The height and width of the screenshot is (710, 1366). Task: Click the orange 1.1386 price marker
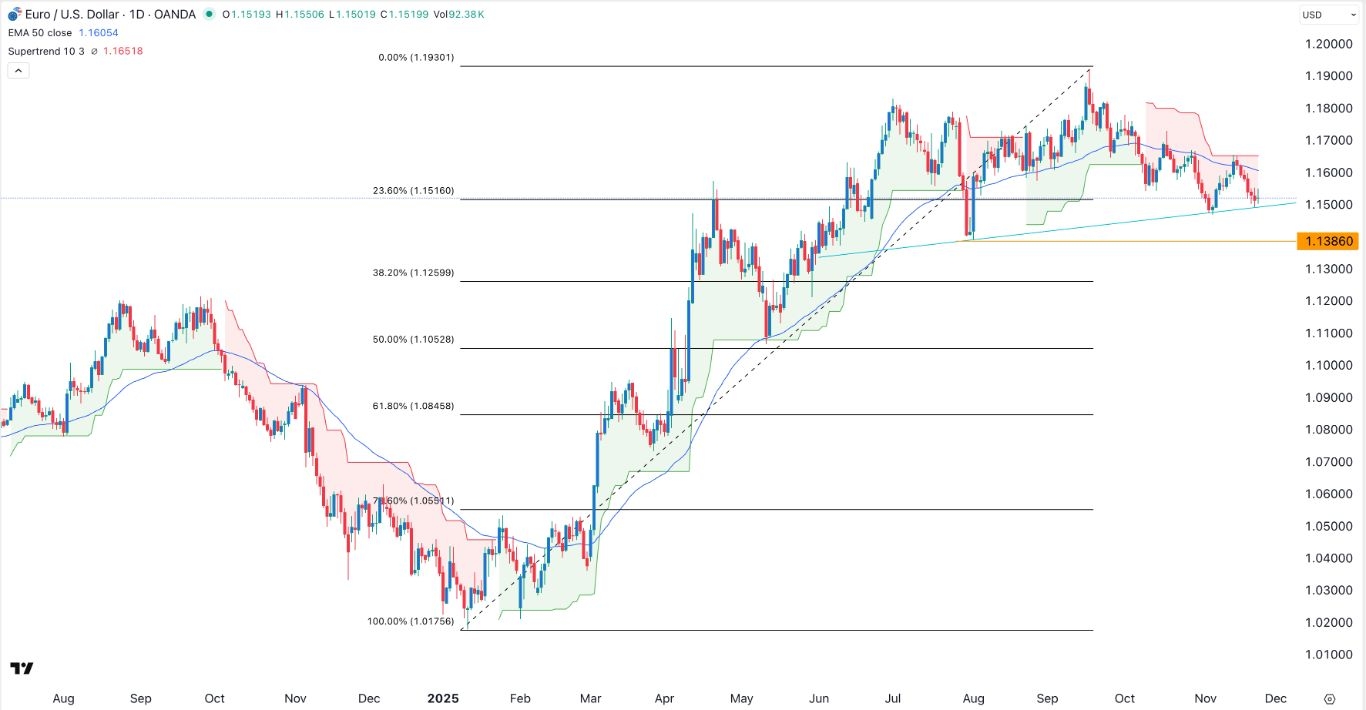tap(1328, 241)
